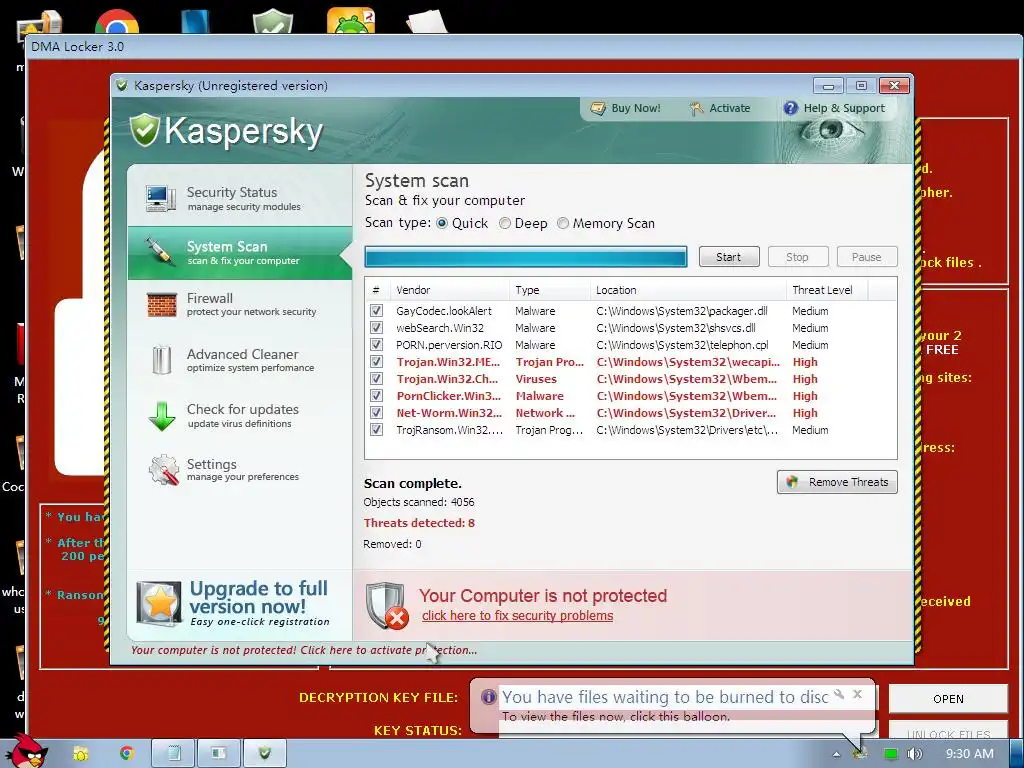Open Security Status computer icon
The height and width of the screenshot is (768, 1024).
tap(161, 198)
